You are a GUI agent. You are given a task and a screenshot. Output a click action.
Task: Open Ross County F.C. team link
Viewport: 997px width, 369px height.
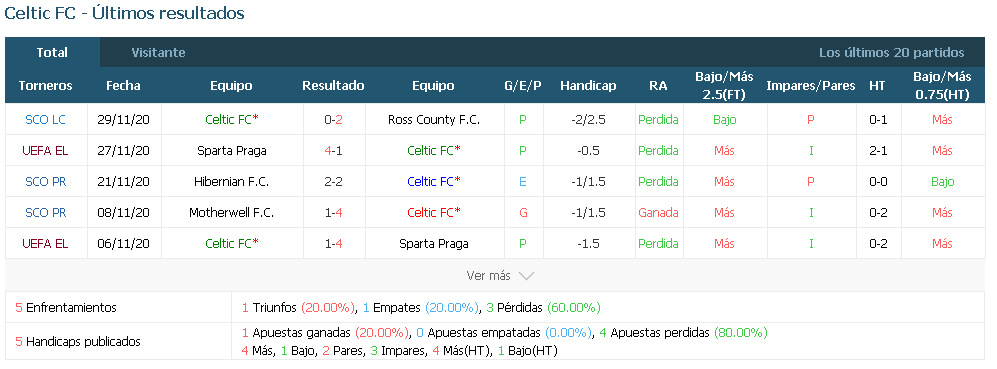click(x=434, y=120)
